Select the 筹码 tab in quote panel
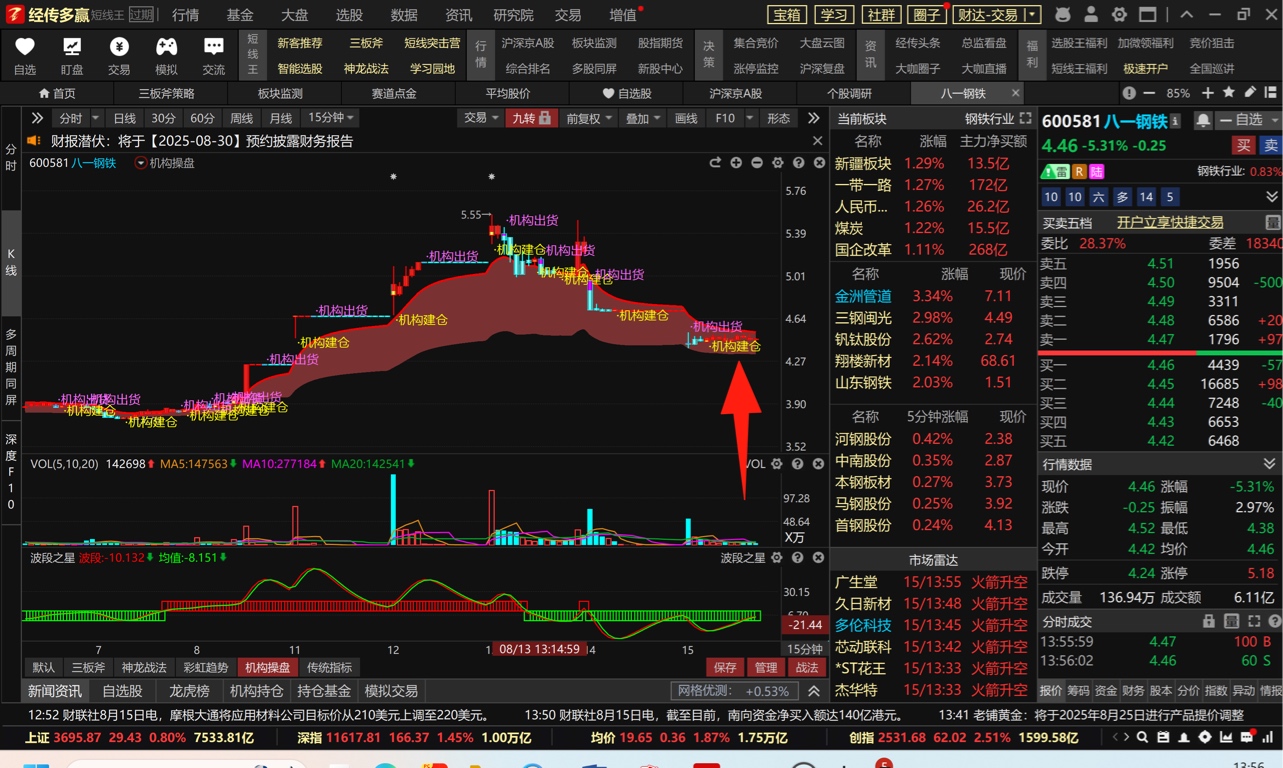The image size is (1283, 768). (1078, 690)
